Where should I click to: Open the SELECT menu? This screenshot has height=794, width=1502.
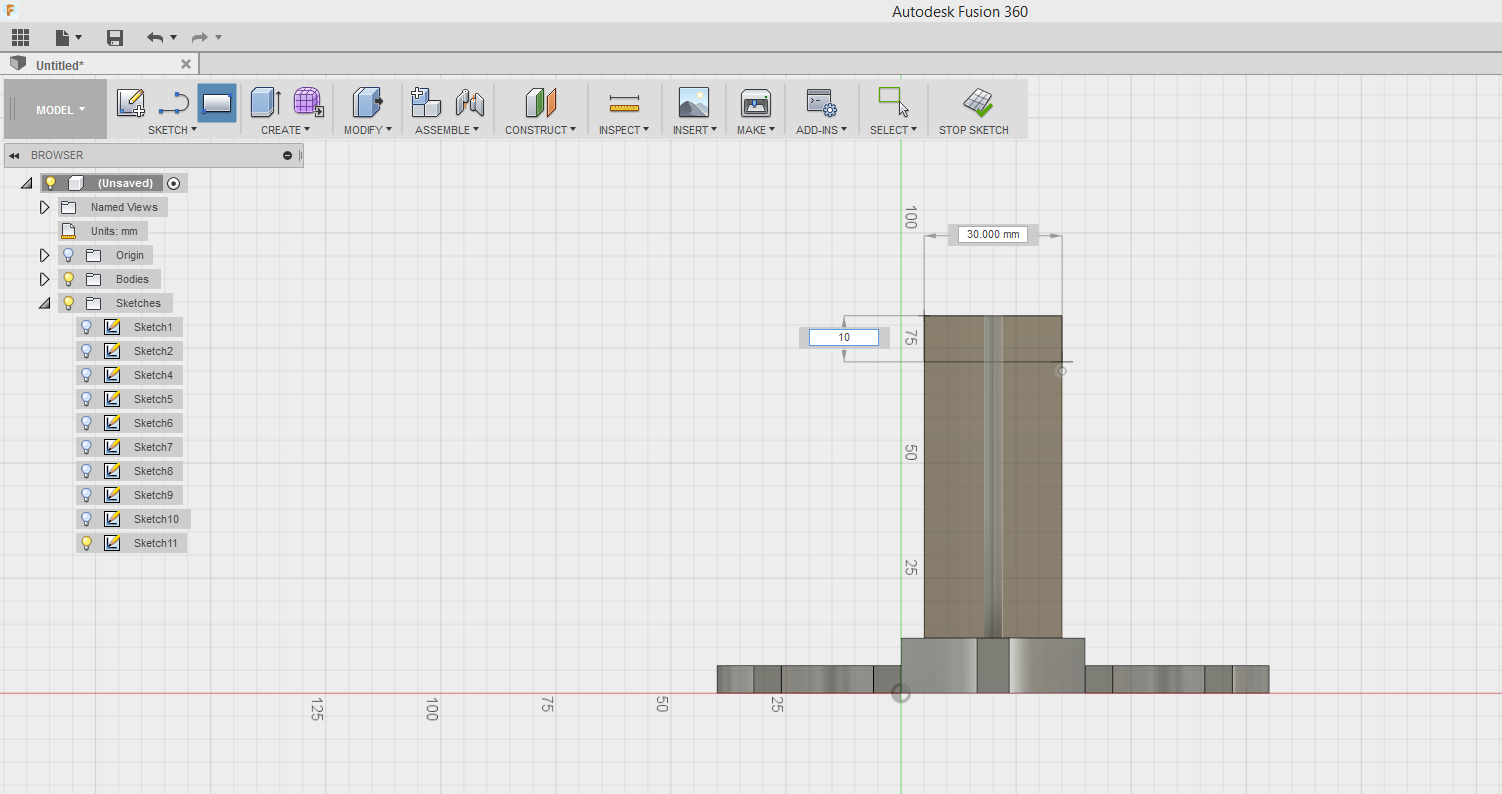pos(893,130)
